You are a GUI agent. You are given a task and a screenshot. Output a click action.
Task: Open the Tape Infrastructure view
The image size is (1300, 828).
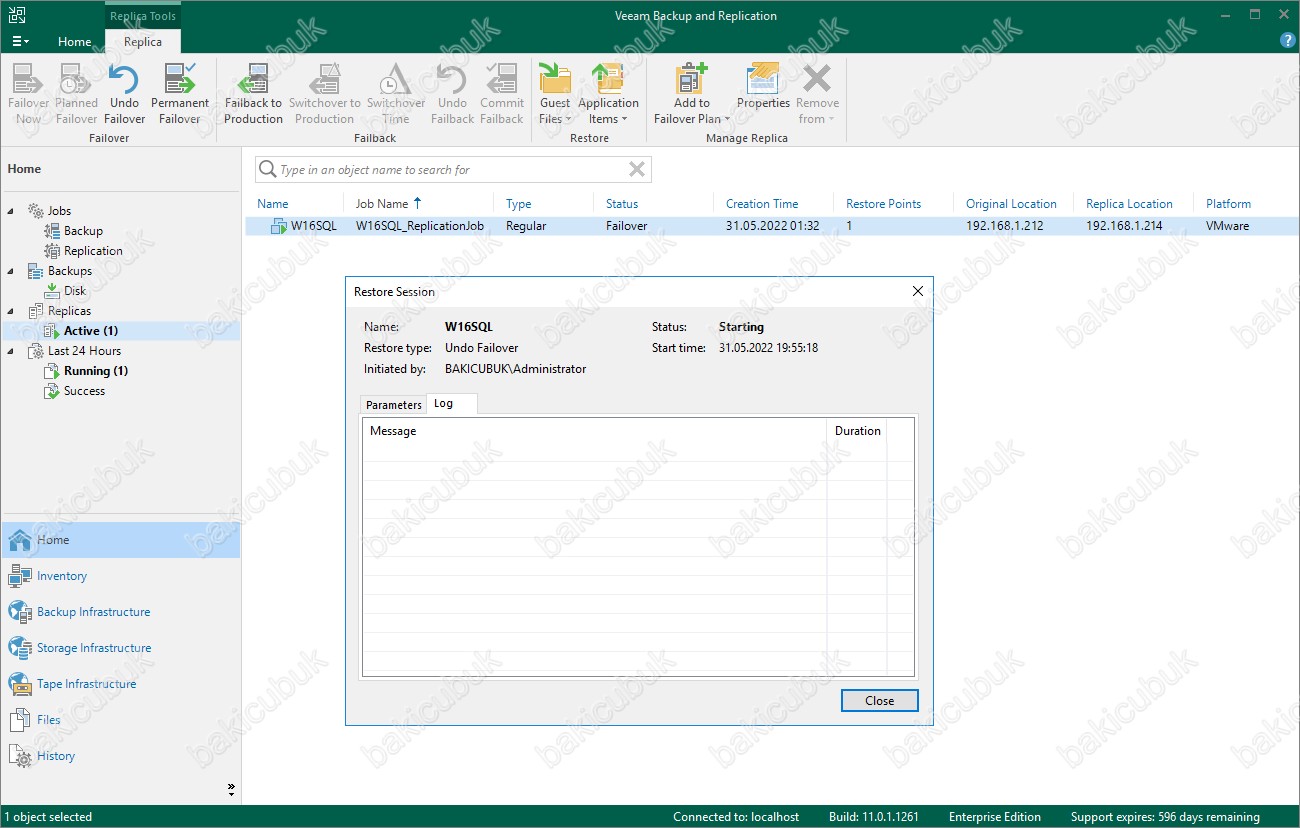[120, 684]
